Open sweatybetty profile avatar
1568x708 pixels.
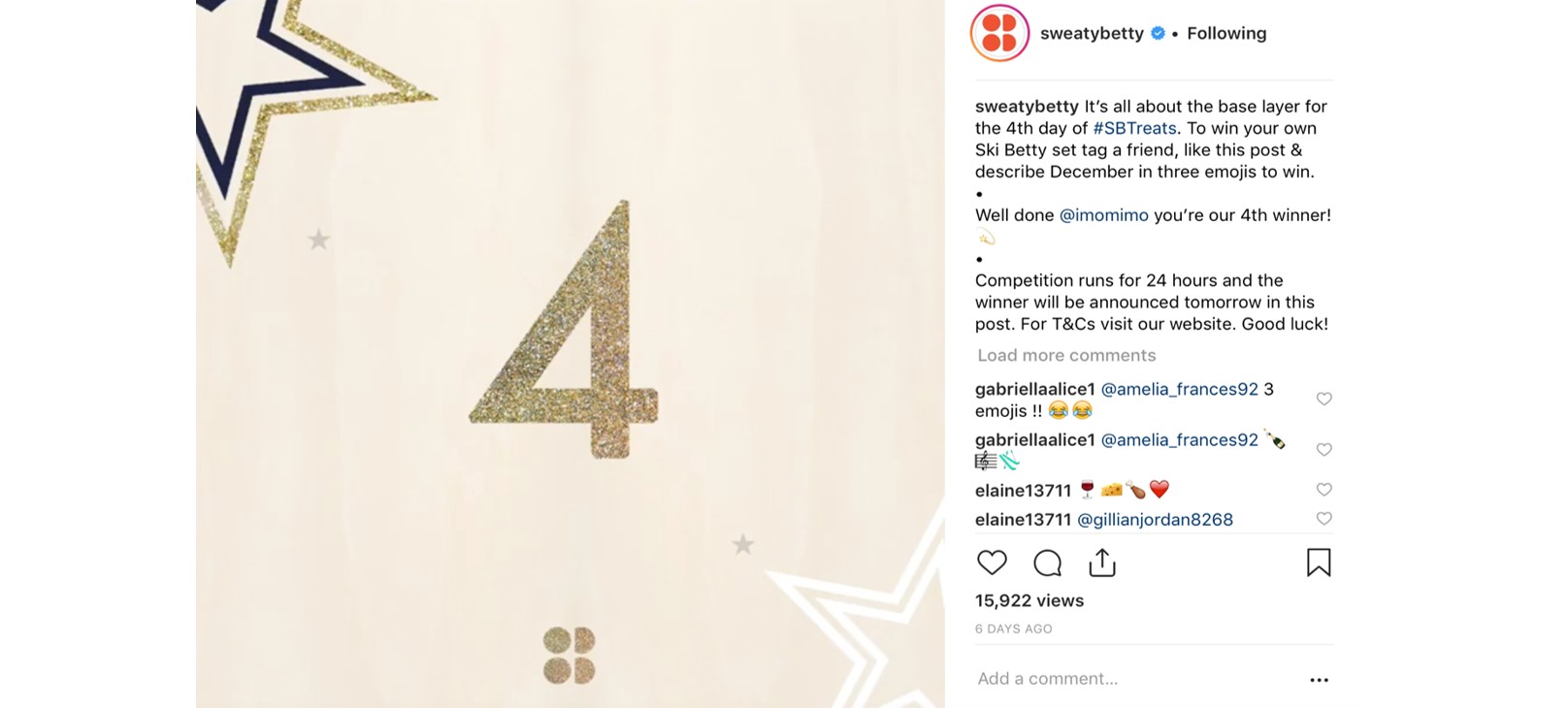click(999, 33)
